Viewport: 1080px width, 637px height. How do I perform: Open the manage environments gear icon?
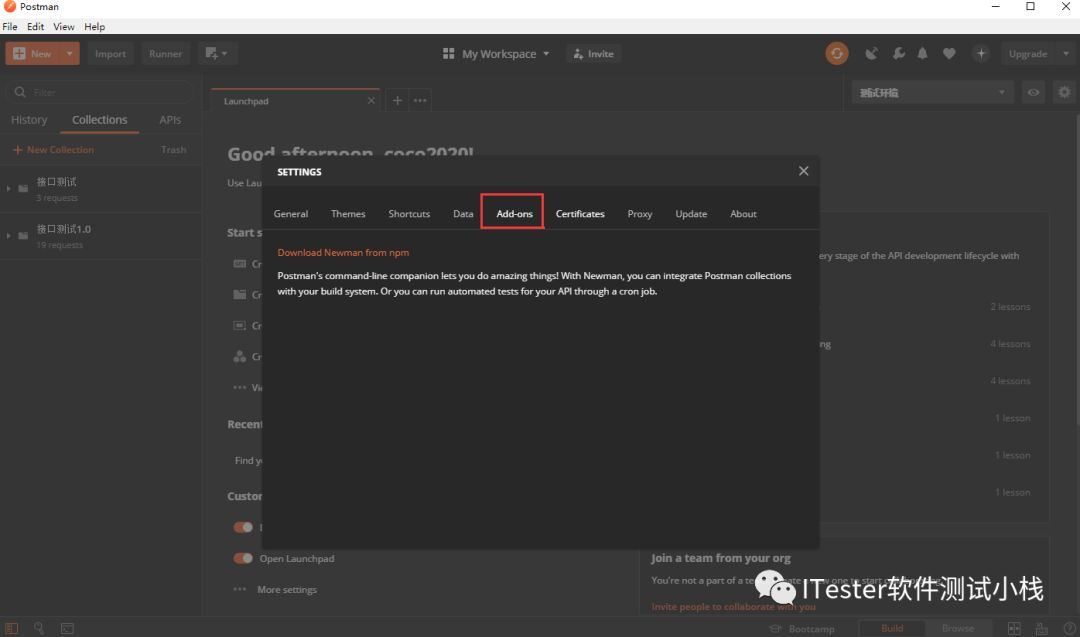[1064, 92]
